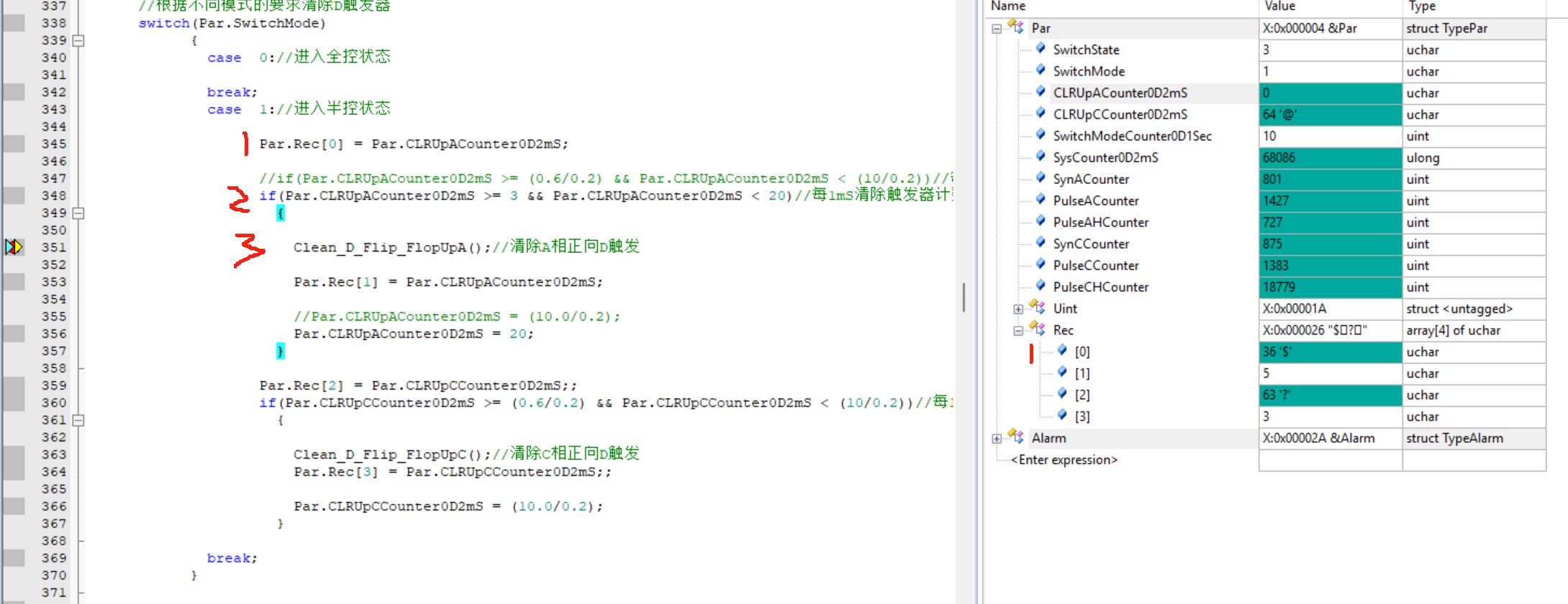1568x604 pixels.
Task: Click the switch(Par.SwitchMode) statement
Action: [x=232, y=23]
